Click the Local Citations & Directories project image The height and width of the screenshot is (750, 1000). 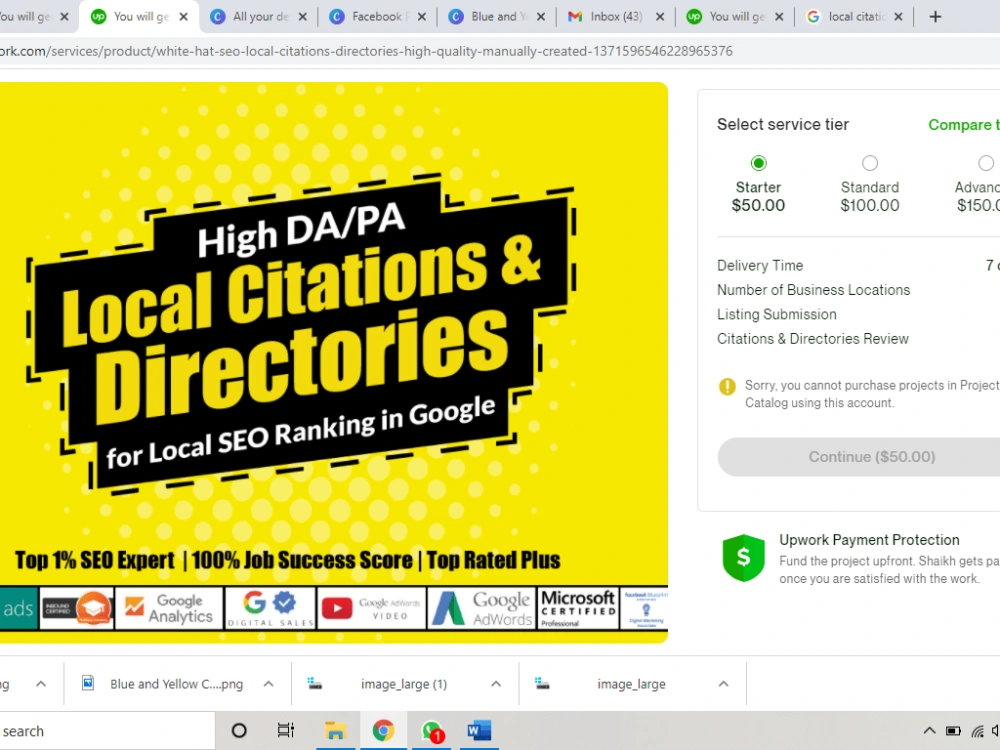(334, 362)
